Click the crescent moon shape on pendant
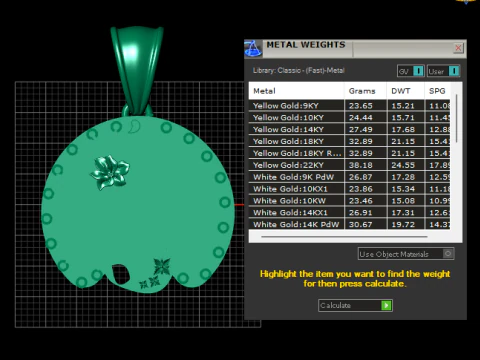Image resolution: width=480 pixels, height=360 pixels. pyautogui.click(x=135, y=126)
